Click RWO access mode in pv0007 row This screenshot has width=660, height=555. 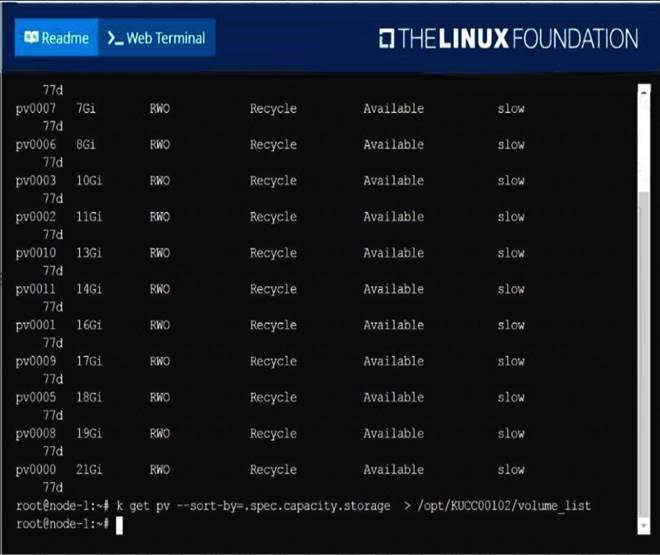pos(160,109)
